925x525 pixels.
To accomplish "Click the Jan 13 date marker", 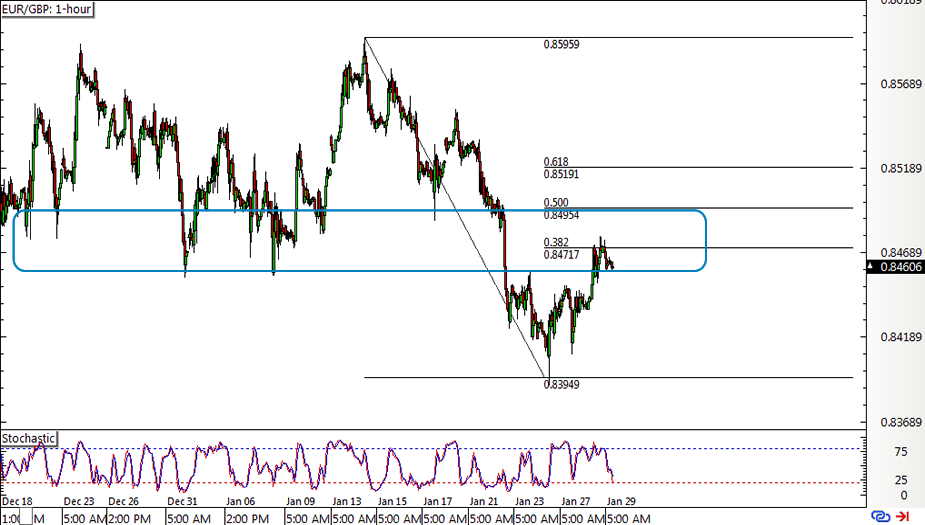I will [347, 501].
